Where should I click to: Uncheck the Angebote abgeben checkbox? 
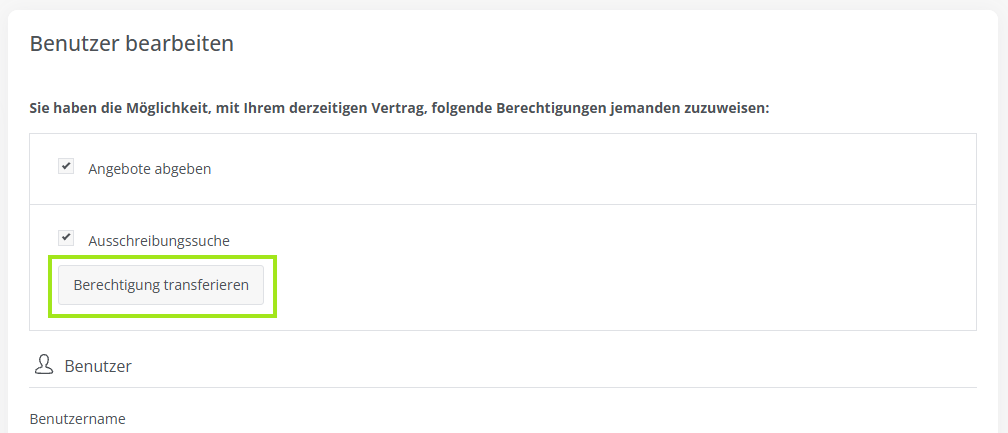[x=66, y=167]
